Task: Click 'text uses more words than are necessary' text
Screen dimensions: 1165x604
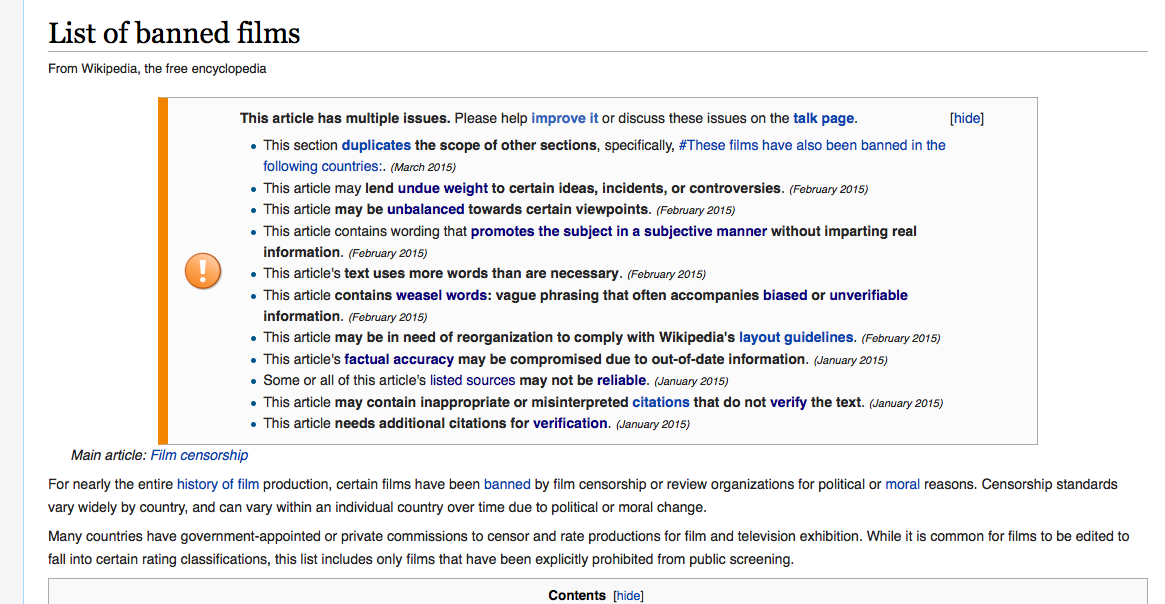Action: 481,273
